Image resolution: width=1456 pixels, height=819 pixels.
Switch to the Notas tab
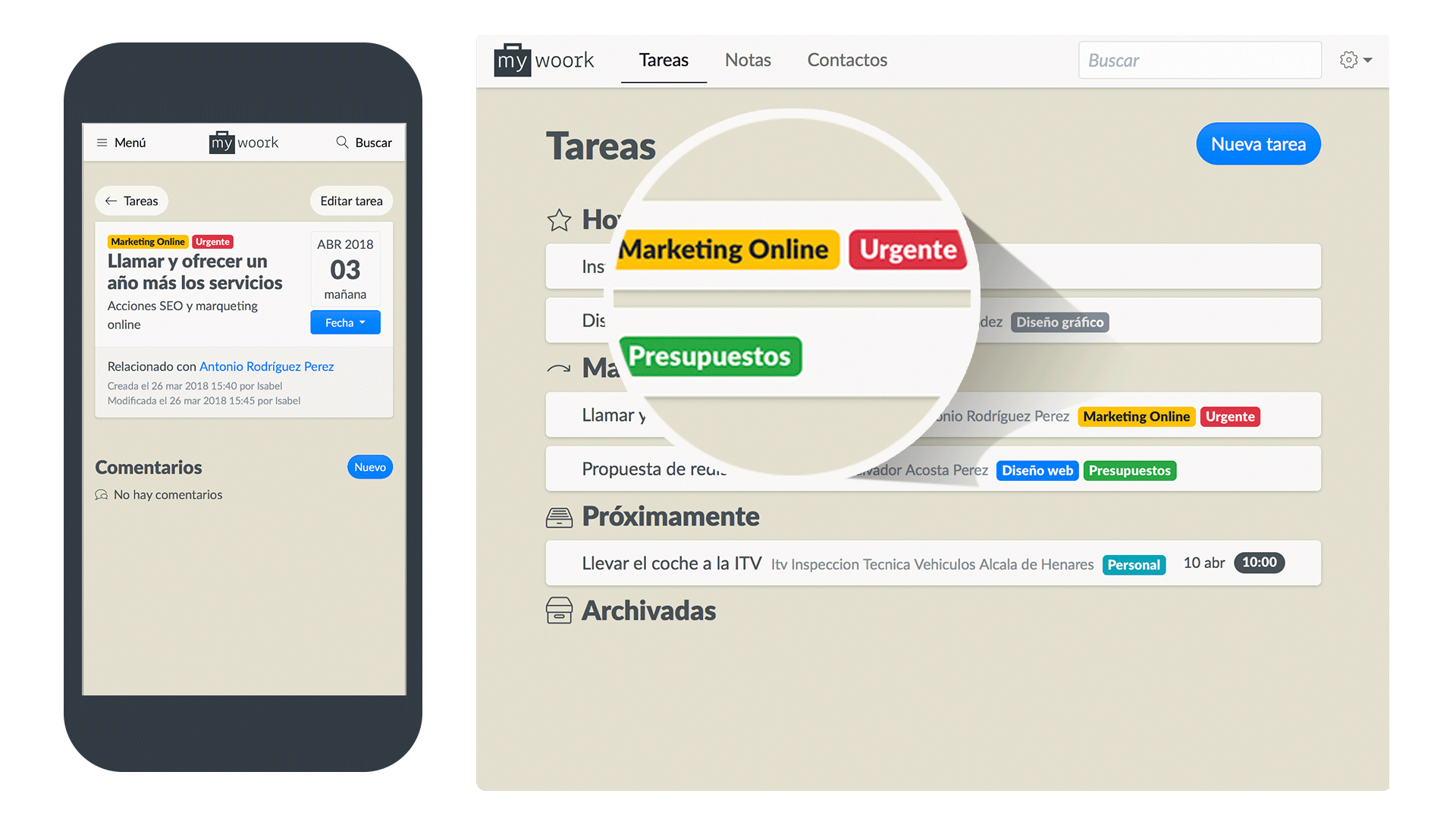click(x=748, y=60)
